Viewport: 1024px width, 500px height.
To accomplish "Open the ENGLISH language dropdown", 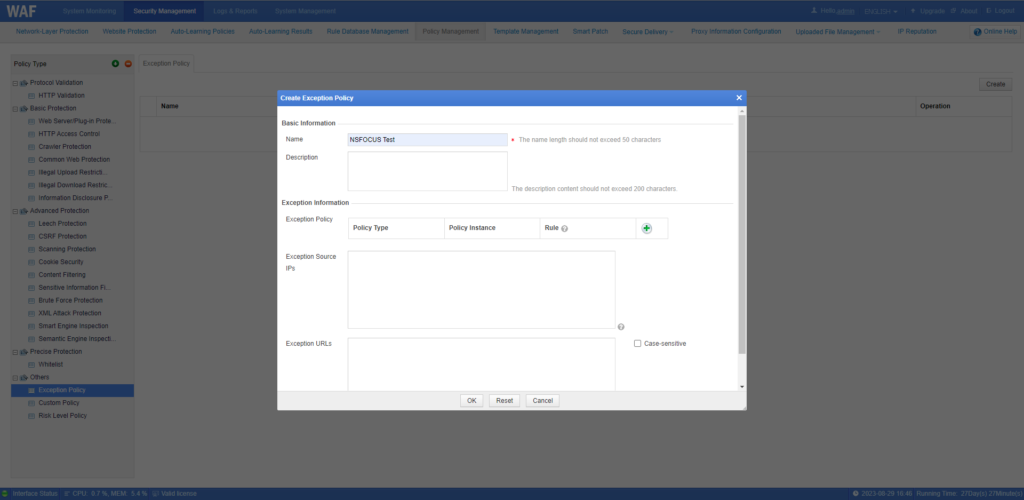I will [x=880, y=11].
